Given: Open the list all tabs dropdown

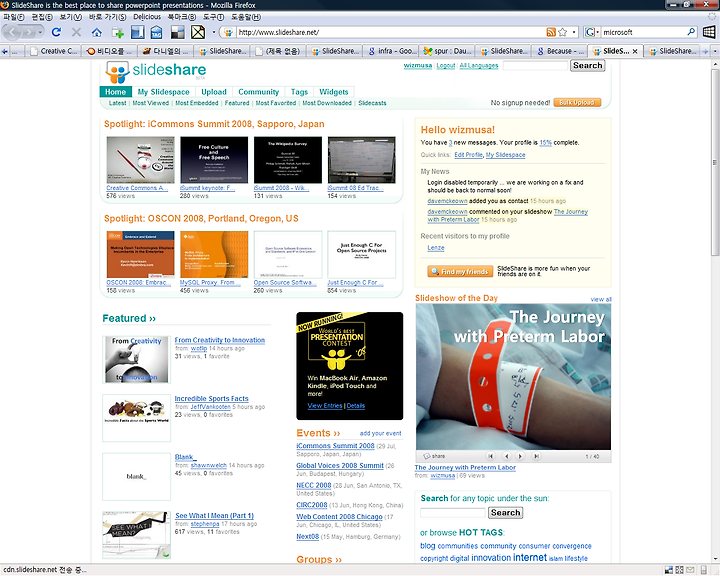Looking at the screenshot, I should [x=715, y=51].
